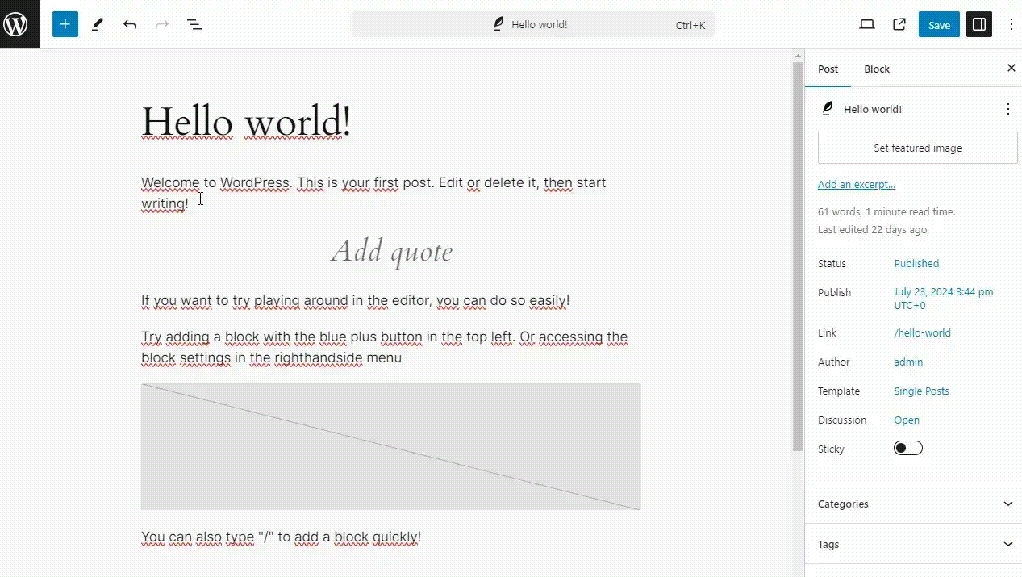Change Discussion setting Open
The width and height of the screenshot is (1022, 577).
907,420
